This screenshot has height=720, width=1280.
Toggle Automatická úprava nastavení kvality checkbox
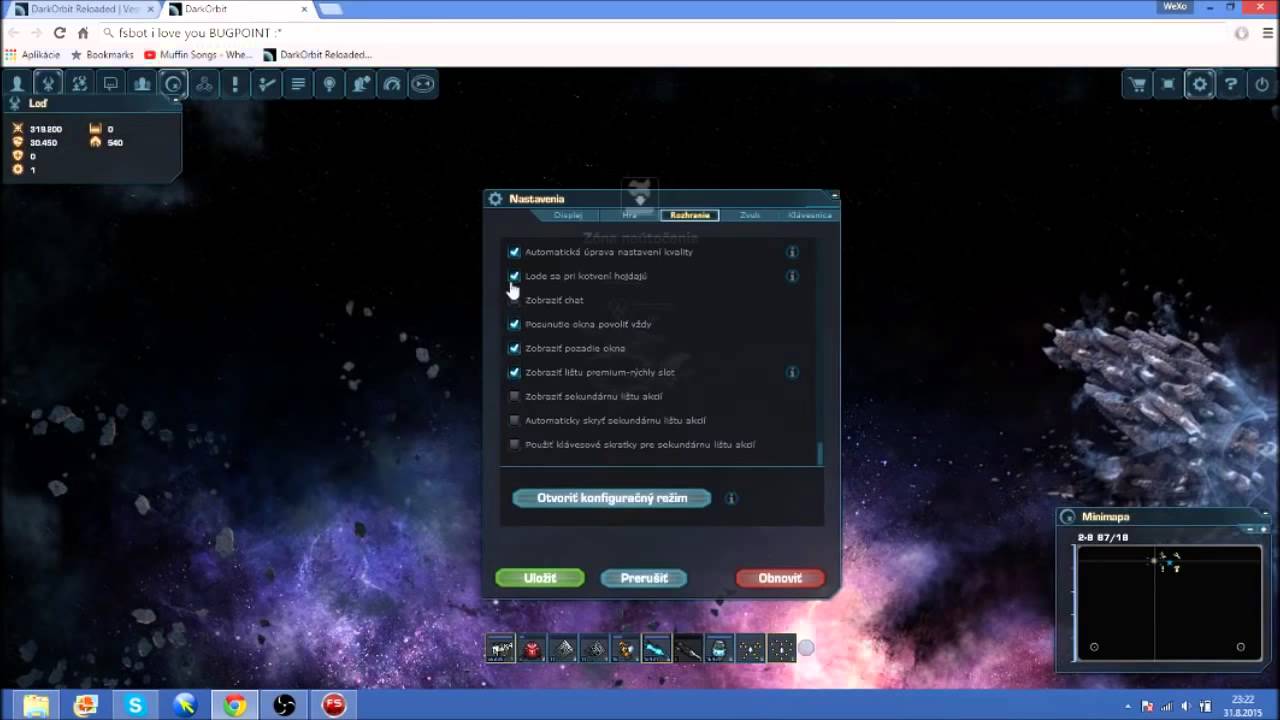coord(515,252)
